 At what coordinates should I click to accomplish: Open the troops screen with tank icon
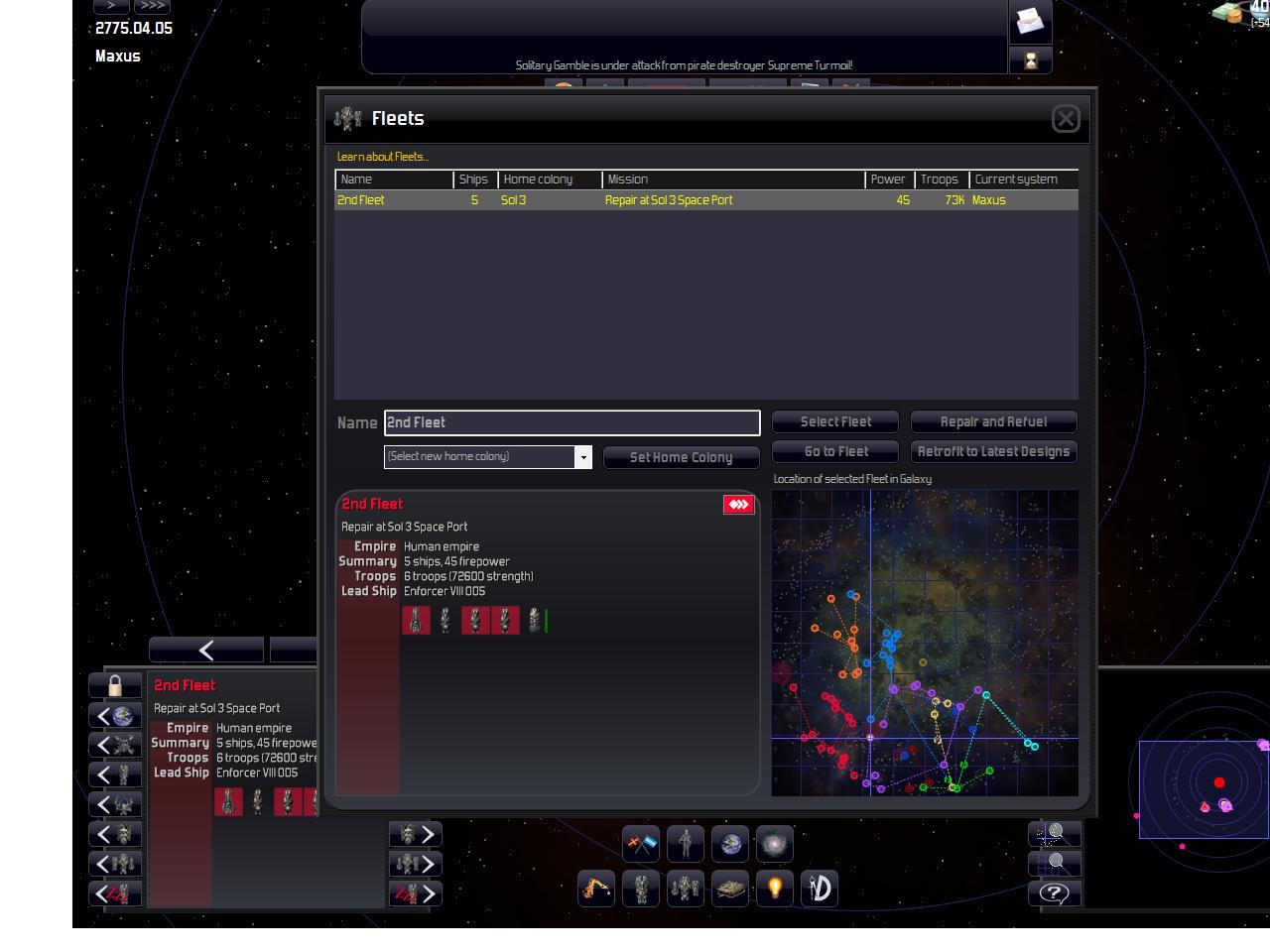click(x=730, y=889)
